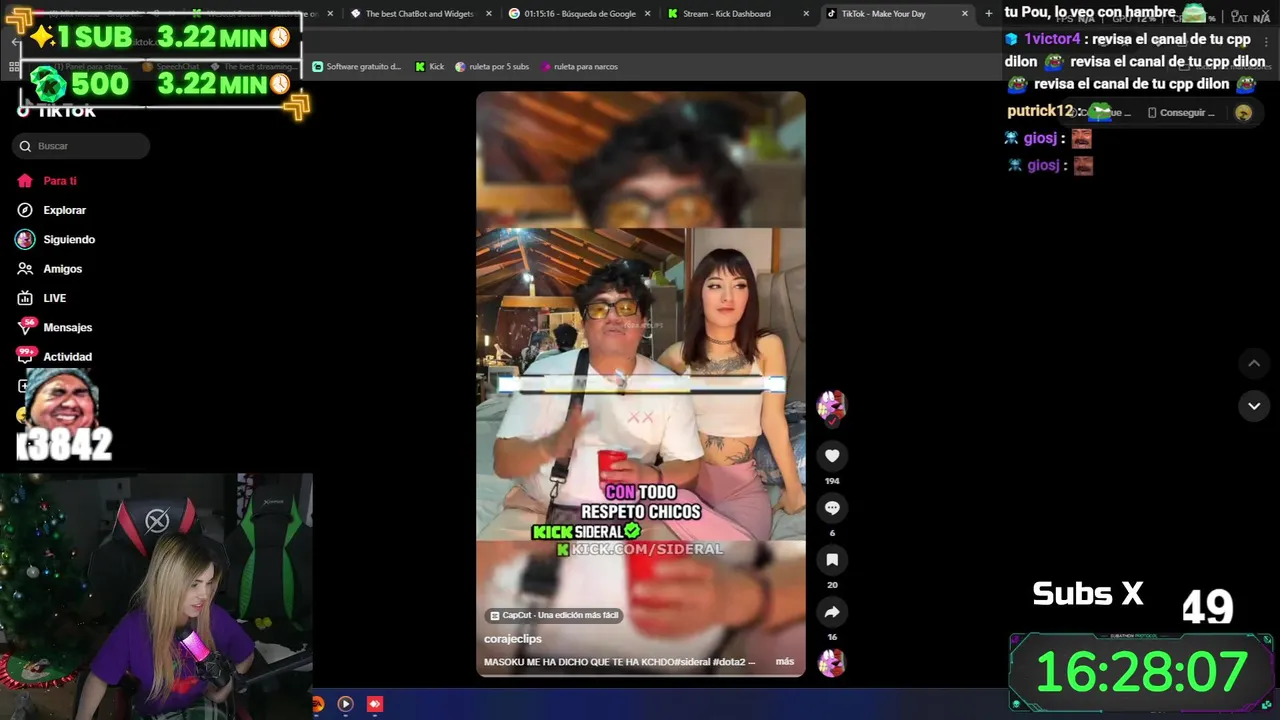Open the Kick bookmark

click(429, 67)
